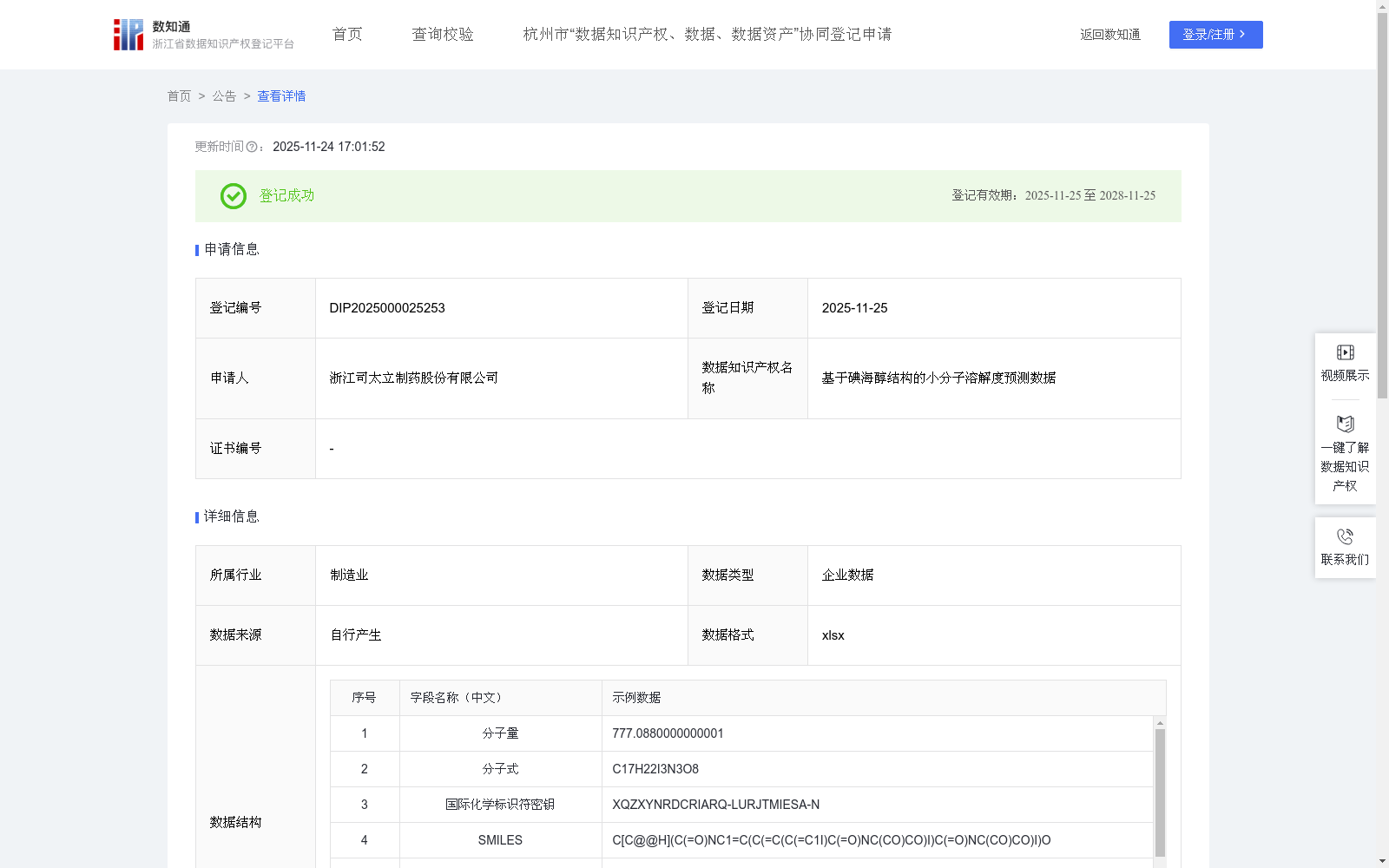1389x868 pixels.
Task: Click the main page scrollbar thumb
Action: pyautogui.click(x=1382, y=205)
